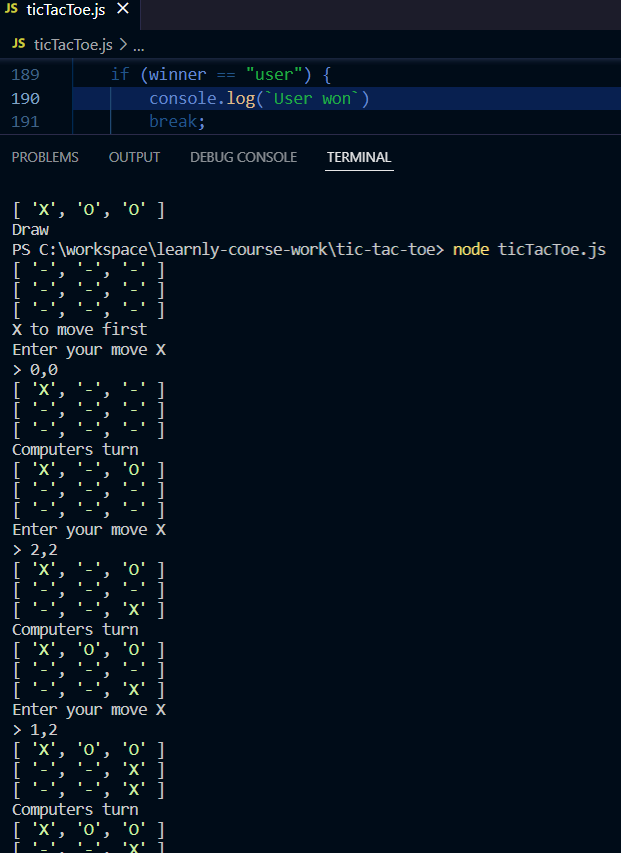
Task: Close the ticTacToe.js editor tab
Action: tap(123, 9)
